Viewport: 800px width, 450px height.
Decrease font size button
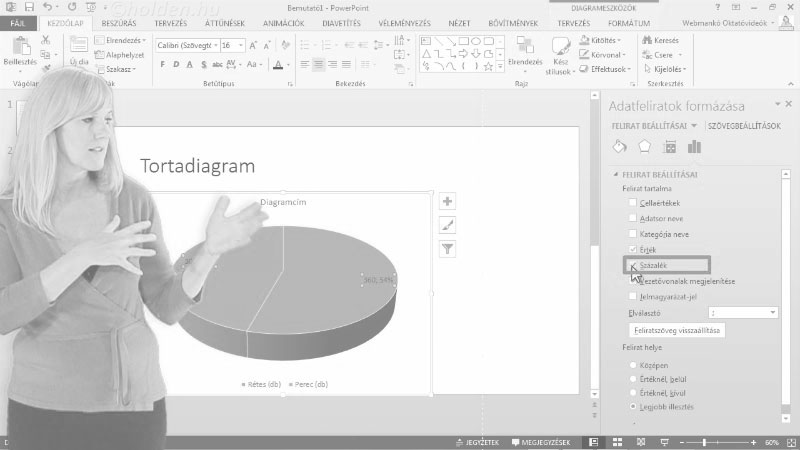click(x=267, y=45)
